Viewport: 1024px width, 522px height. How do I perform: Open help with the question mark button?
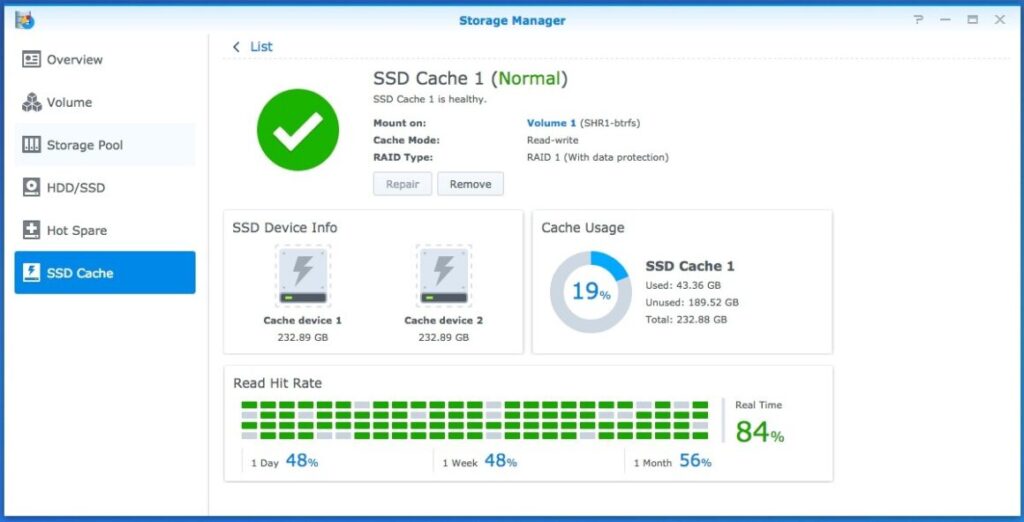pos(919,20)
